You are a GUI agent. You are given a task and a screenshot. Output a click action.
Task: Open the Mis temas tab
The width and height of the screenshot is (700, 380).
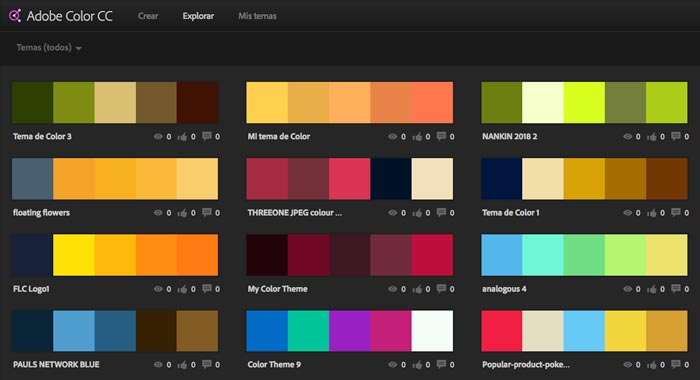[x=257, y=16]
